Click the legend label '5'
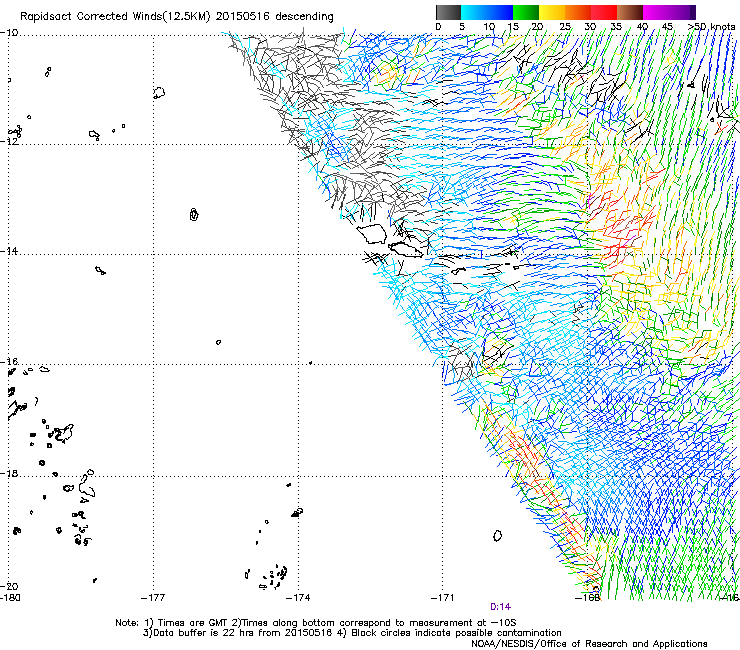Screen dimensions: 740x650 462,27
